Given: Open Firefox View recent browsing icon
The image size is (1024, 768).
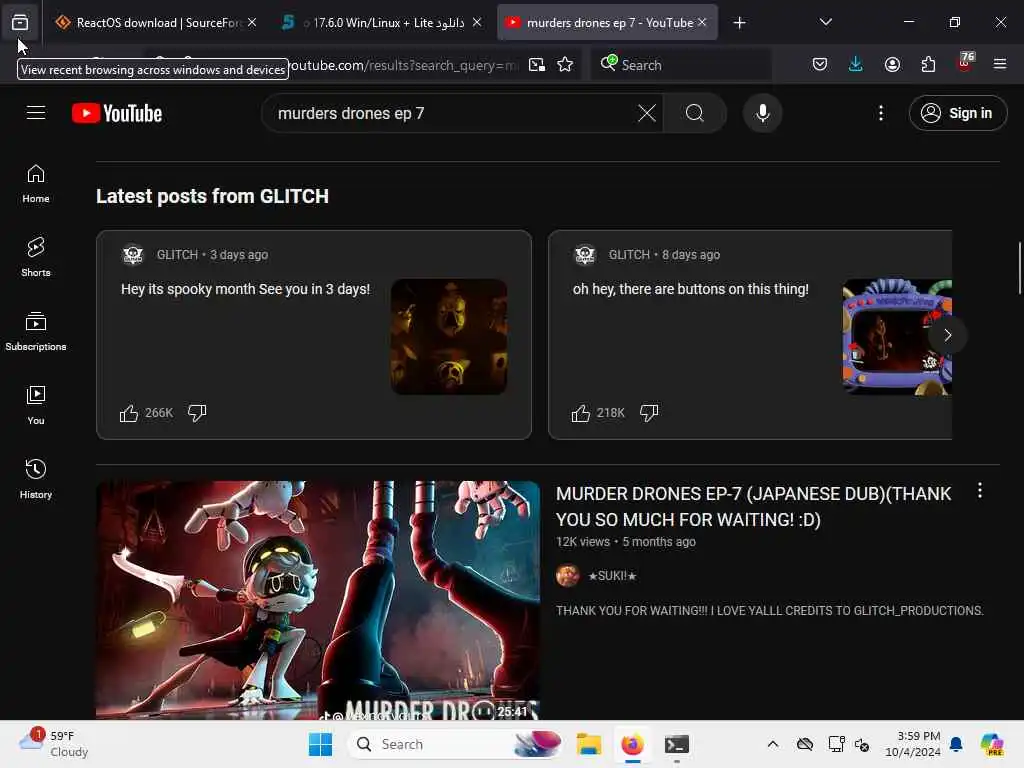Looking at the screenshot, I should [x=20, y=22].
